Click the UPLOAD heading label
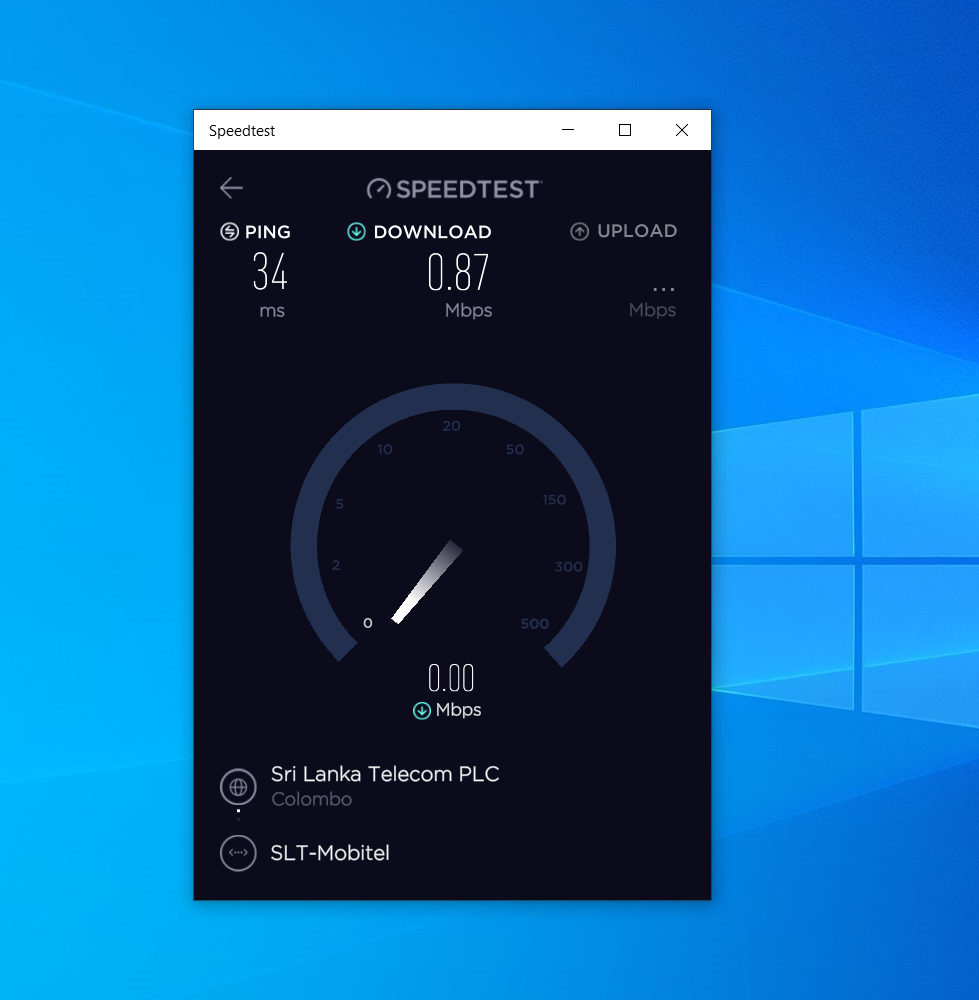 point(637,231)
